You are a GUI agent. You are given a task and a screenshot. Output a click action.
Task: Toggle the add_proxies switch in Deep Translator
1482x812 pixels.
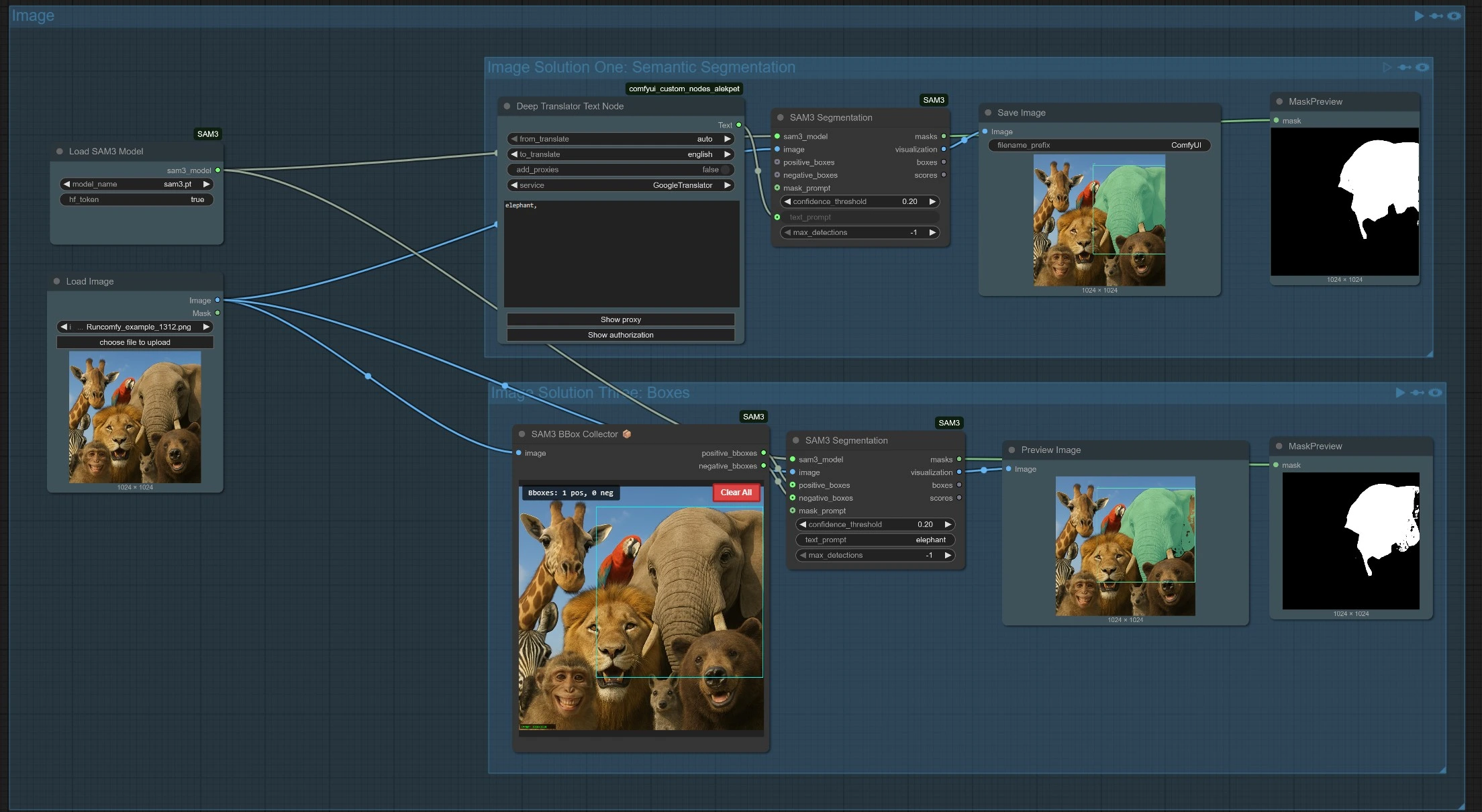[x=724, y=170]
